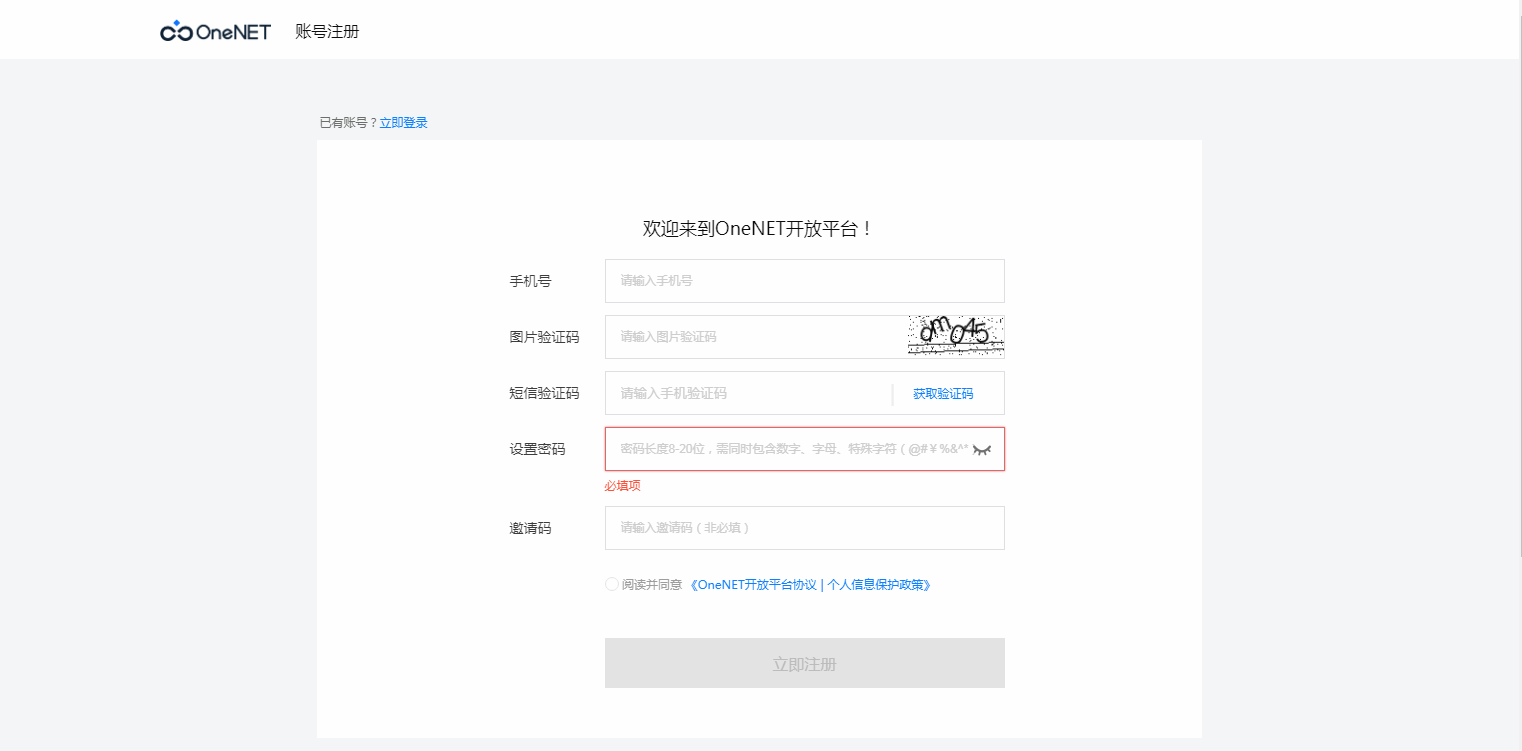This screenshot has width=1522, height=751.
Task: Click 获取验证码 to request SMS code
Action: tap(943, 394)
